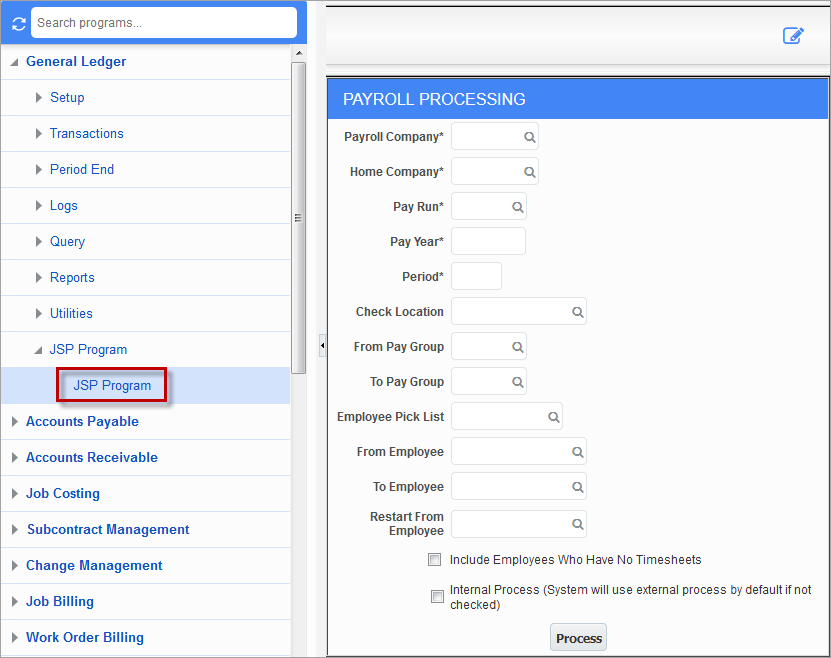Open the Job Costing module
The image size is (831, 658).
[62, 493]
